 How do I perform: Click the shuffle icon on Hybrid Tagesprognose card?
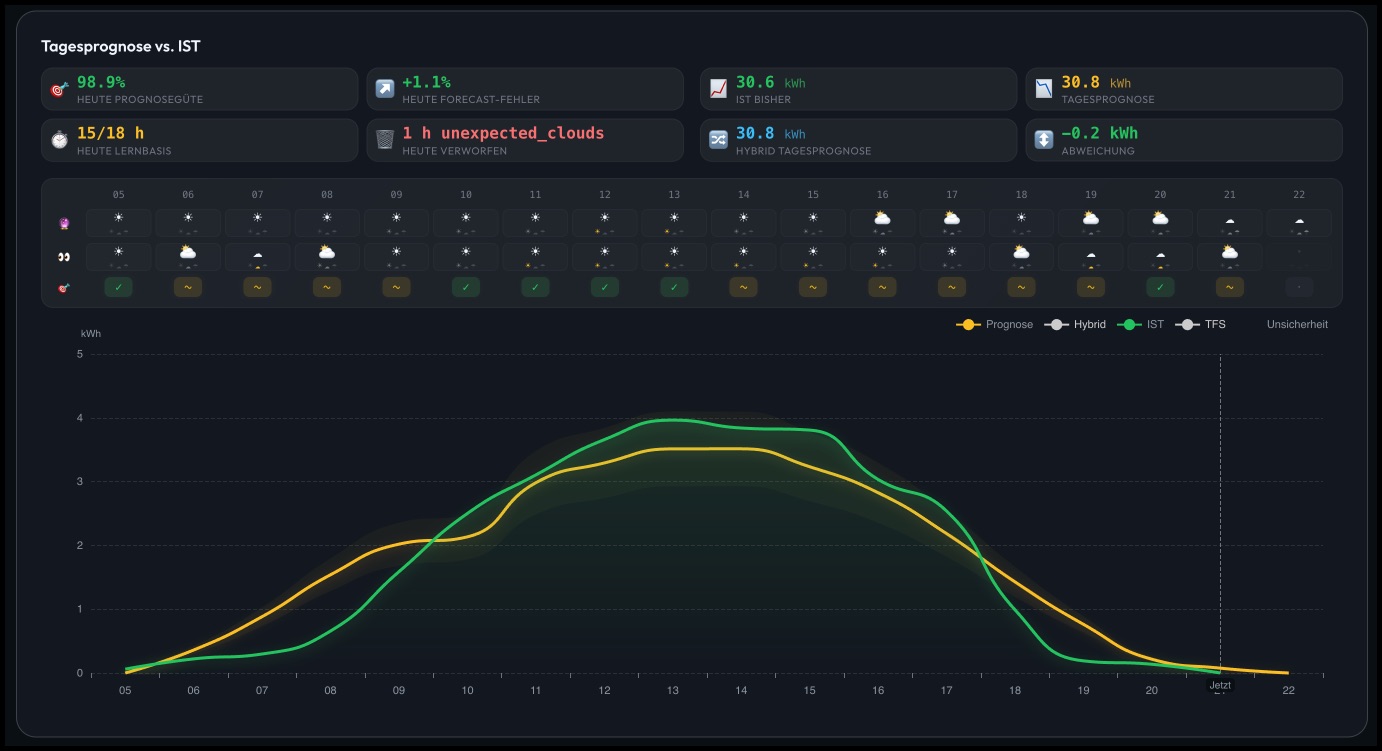[x=718, y=140]
